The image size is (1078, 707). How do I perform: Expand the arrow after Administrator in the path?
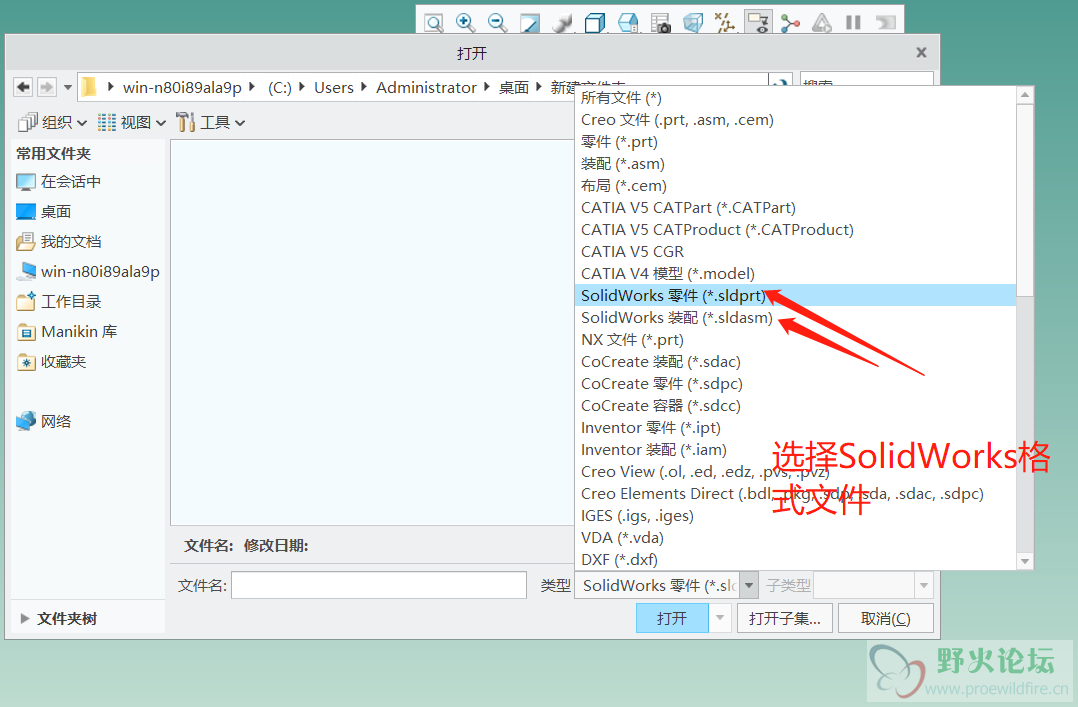point(487,87)
